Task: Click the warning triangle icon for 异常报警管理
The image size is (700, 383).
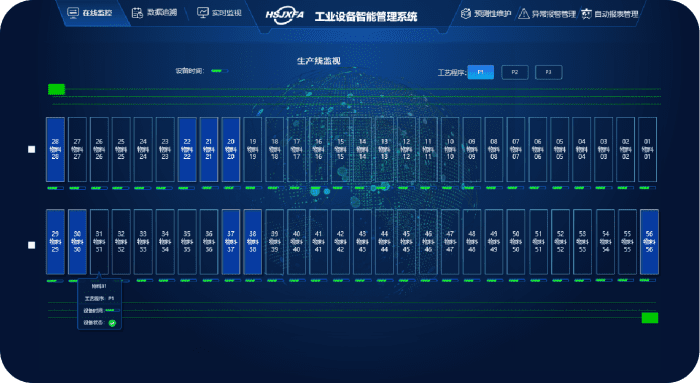Action: [524, 14]
